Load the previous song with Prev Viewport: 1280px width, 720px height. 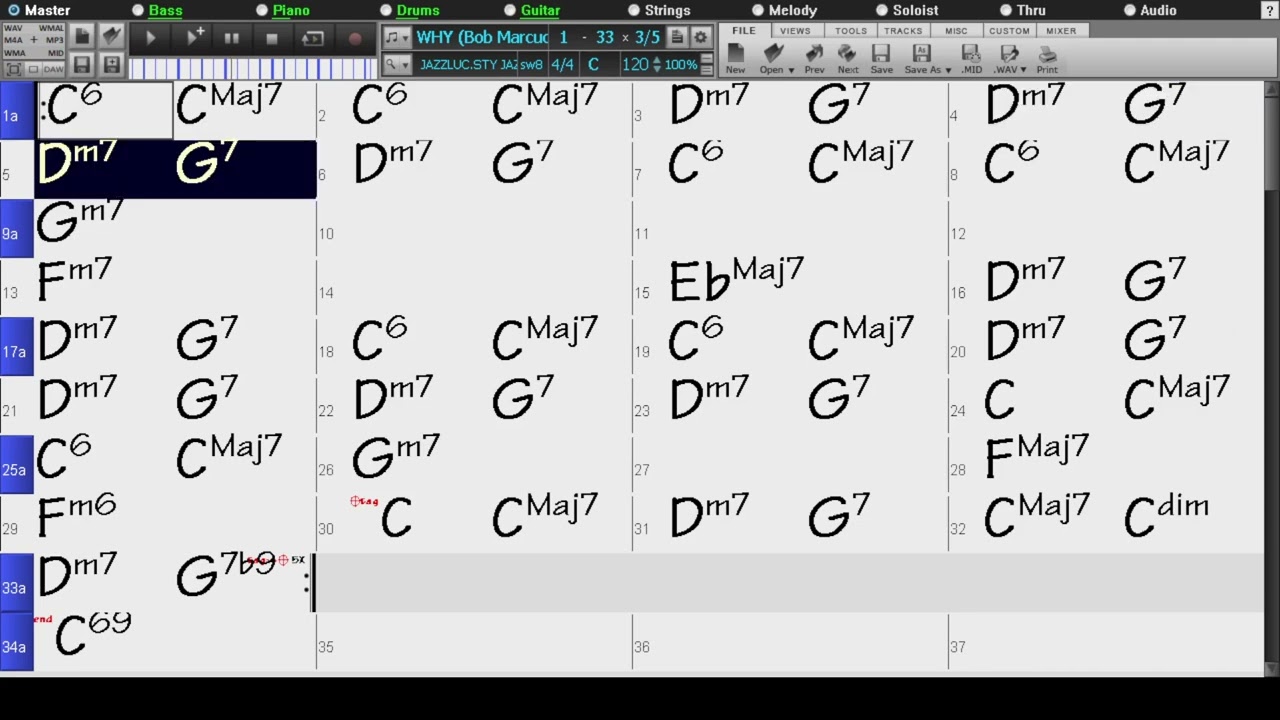814,59
